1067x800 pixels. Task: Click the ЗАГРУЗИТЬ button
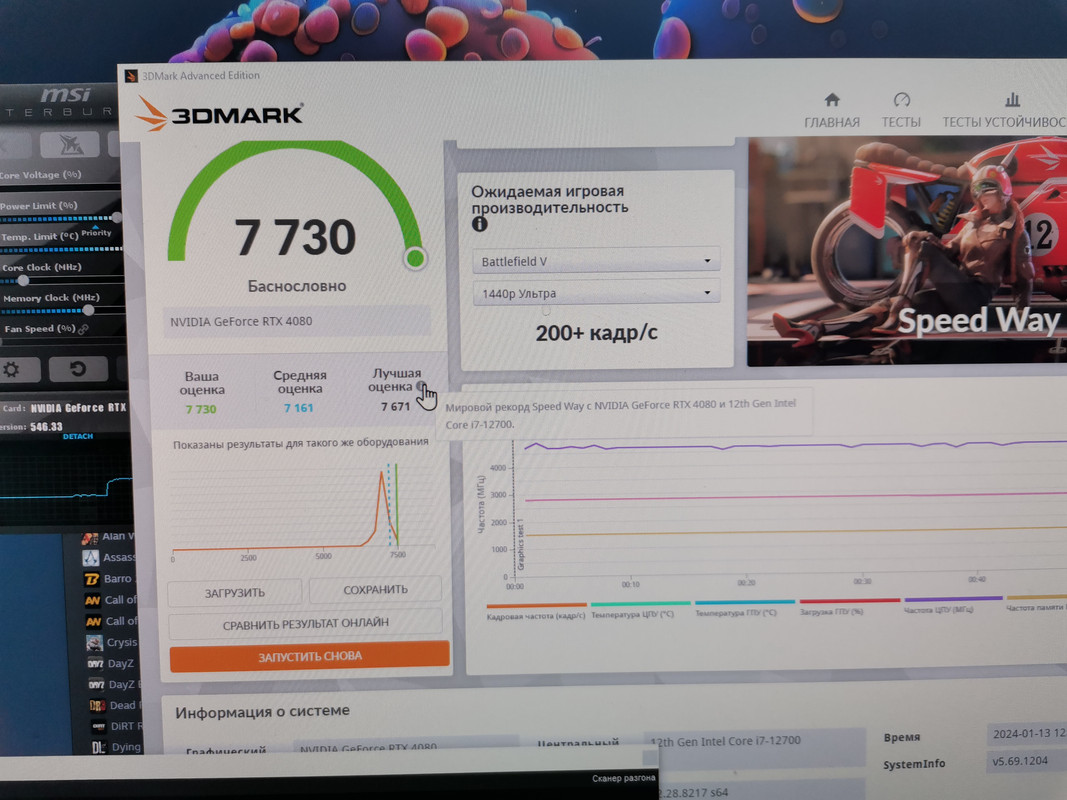click(x=235, y=593)
